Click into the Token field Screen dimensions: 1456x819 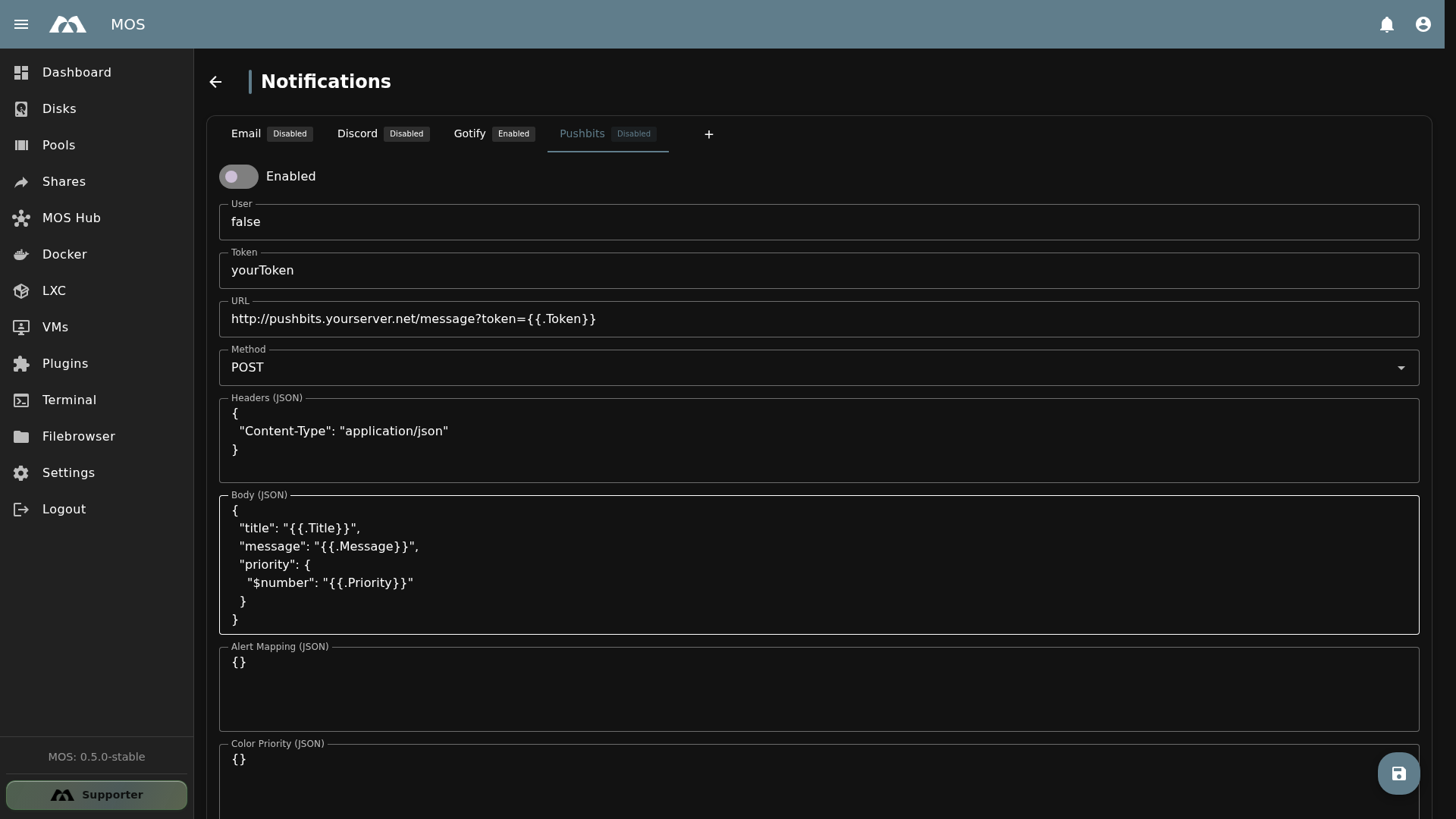[819, 271]
